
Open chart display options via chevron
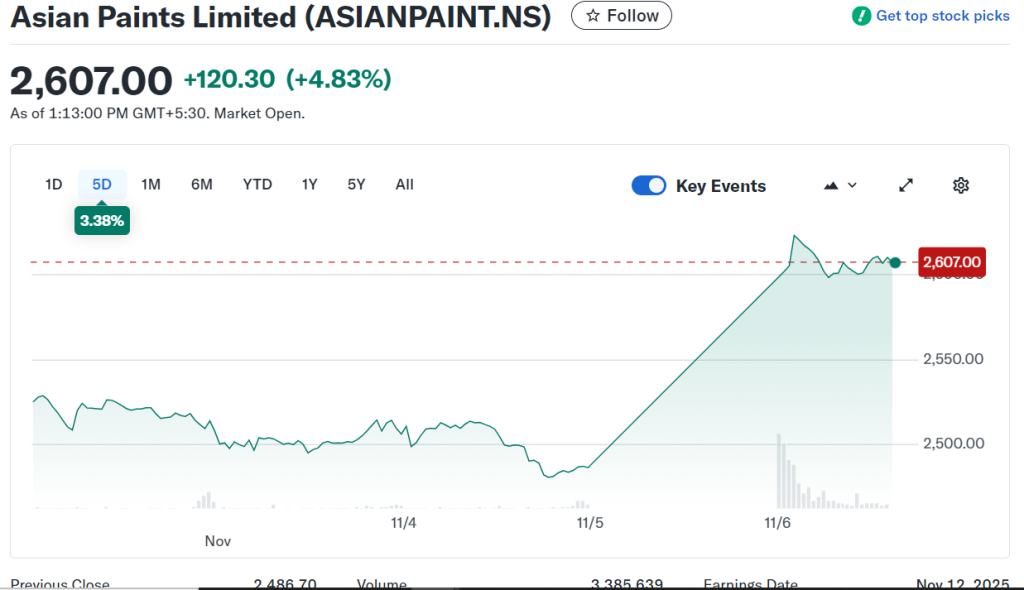(852, 185)
